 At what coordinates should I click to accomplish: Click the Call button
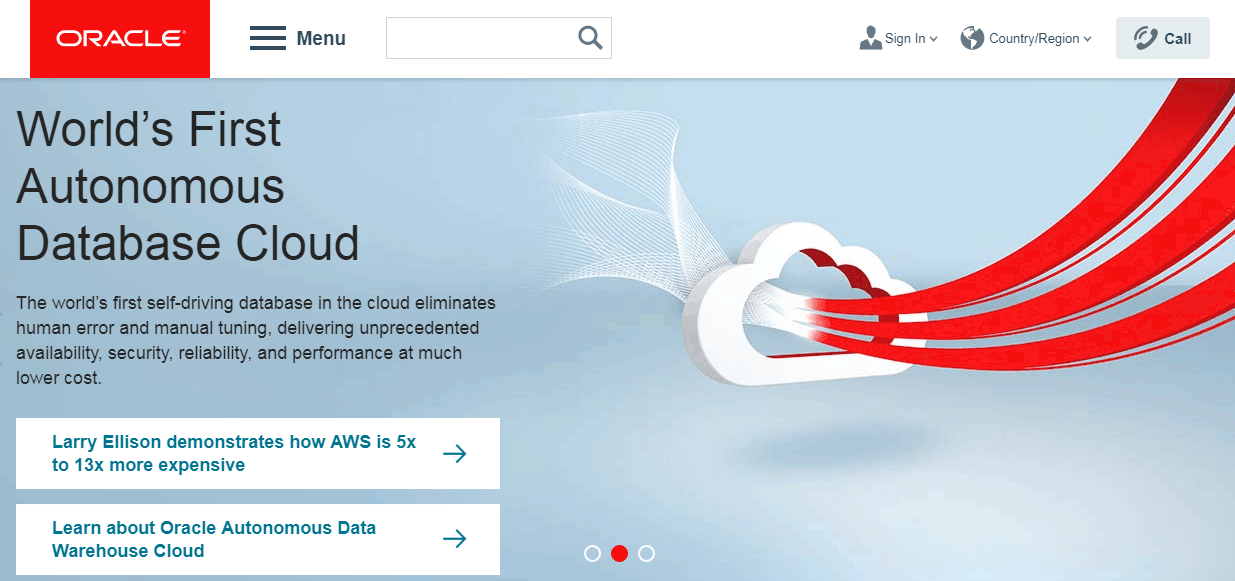(x=1163, y=38)
